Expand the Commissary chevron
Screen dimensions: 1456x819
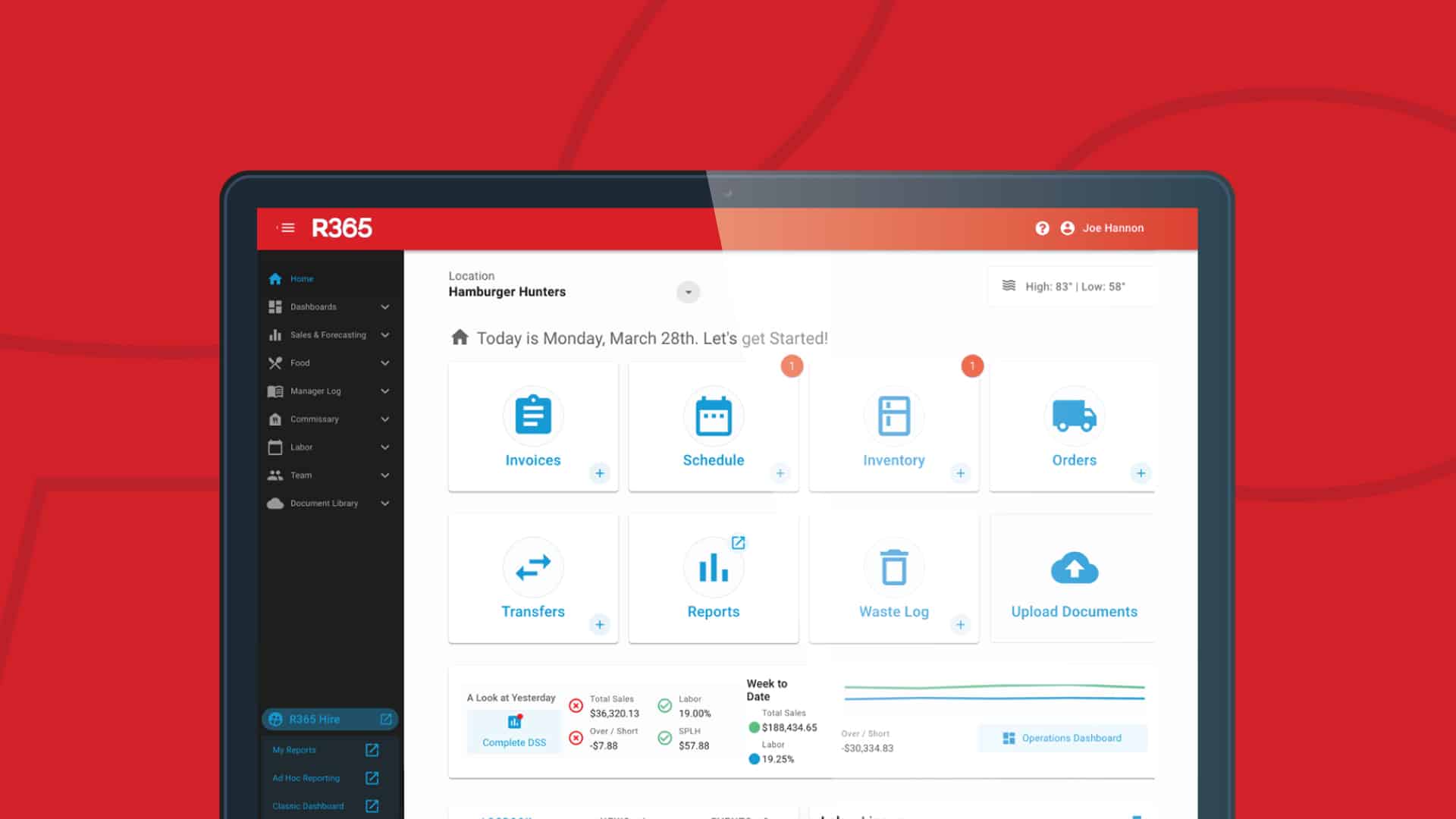(x=385, y=419)
